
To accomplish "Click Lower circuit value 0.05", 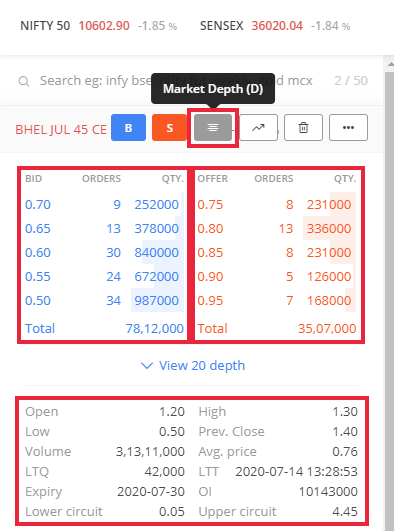I will point(172,512).
